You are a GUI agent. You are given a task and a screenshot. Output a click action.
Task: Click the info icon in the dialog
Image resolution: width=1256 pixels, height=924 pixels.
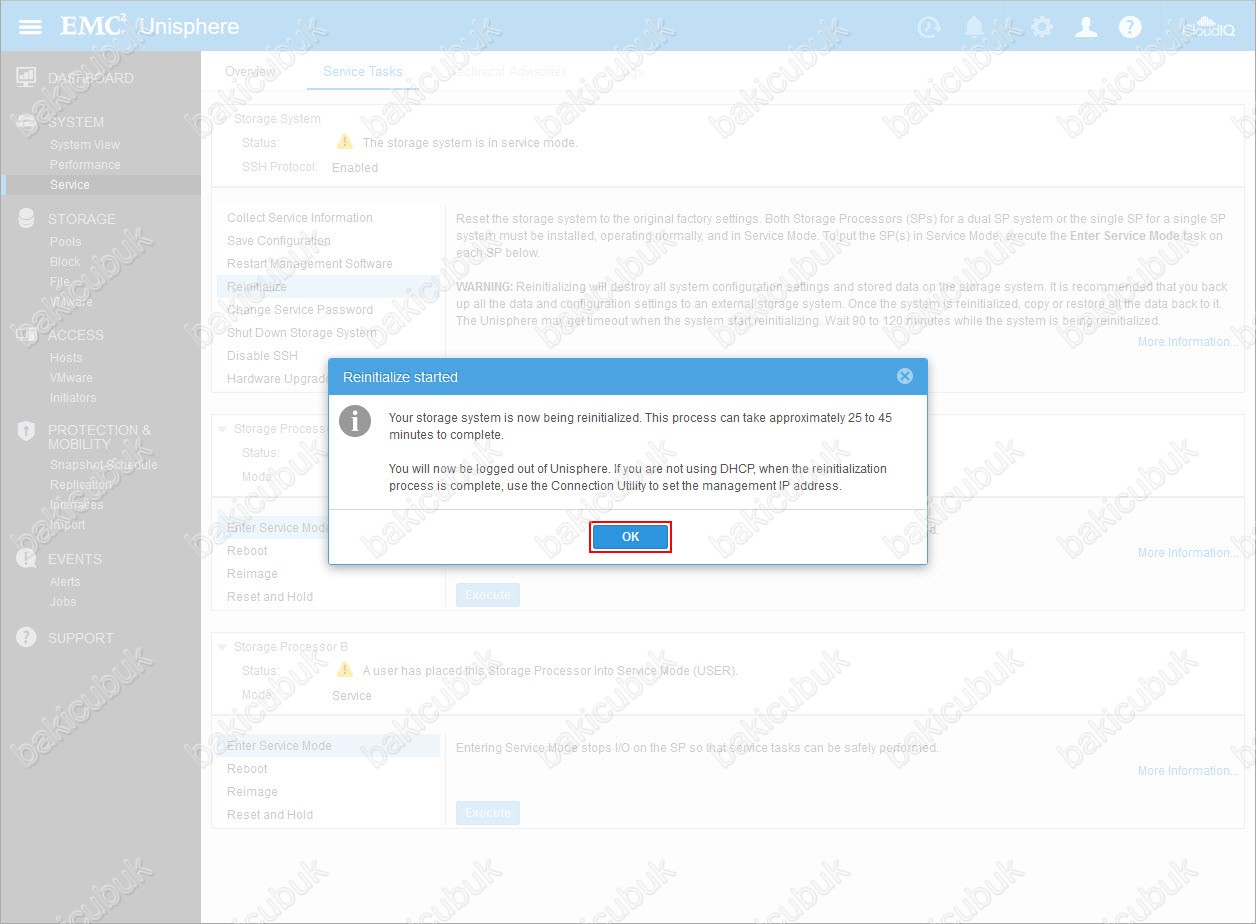point(355,421)
